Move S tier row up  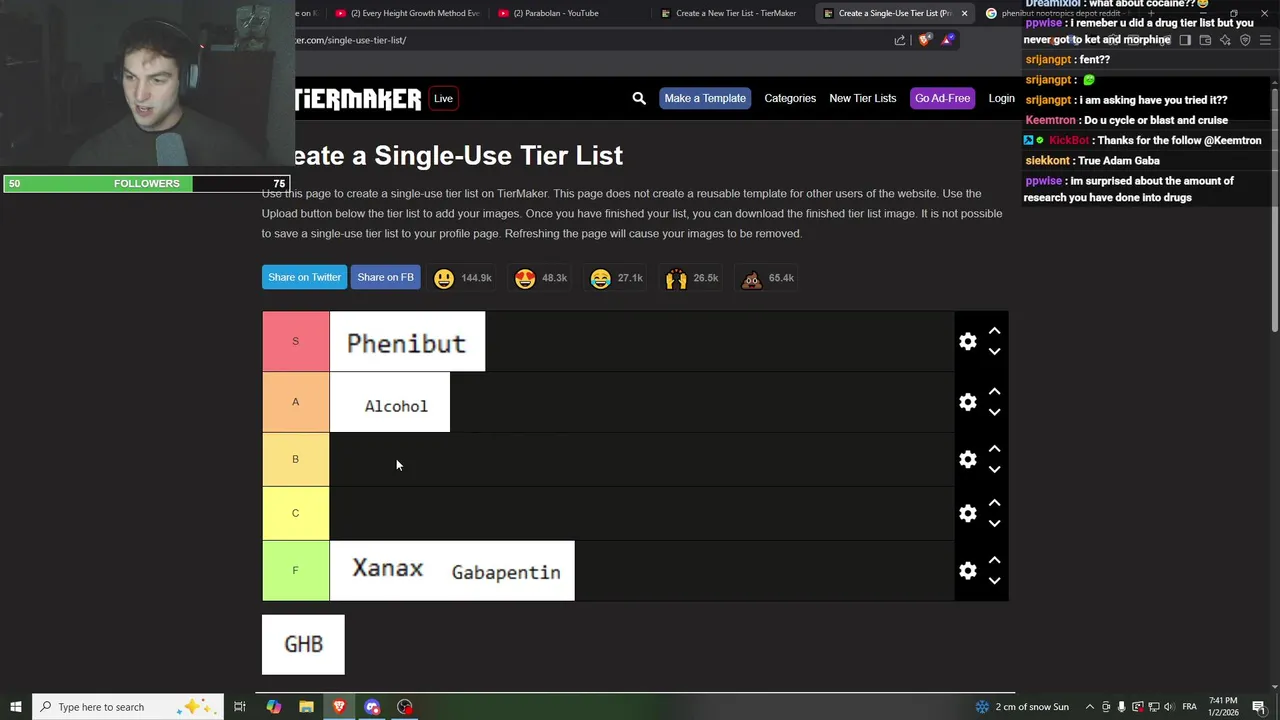994,331
